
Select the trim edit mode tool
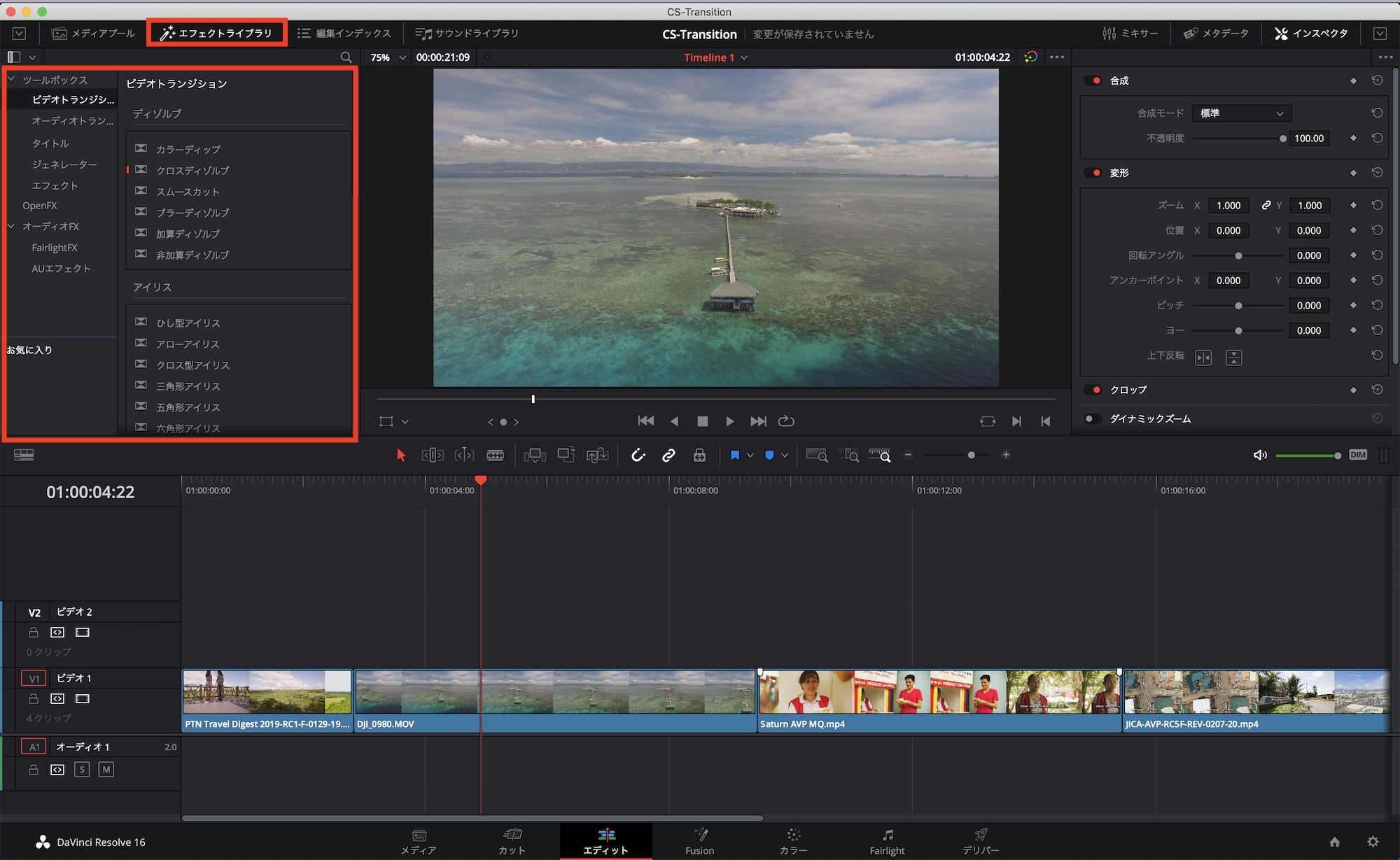[433, 456]
